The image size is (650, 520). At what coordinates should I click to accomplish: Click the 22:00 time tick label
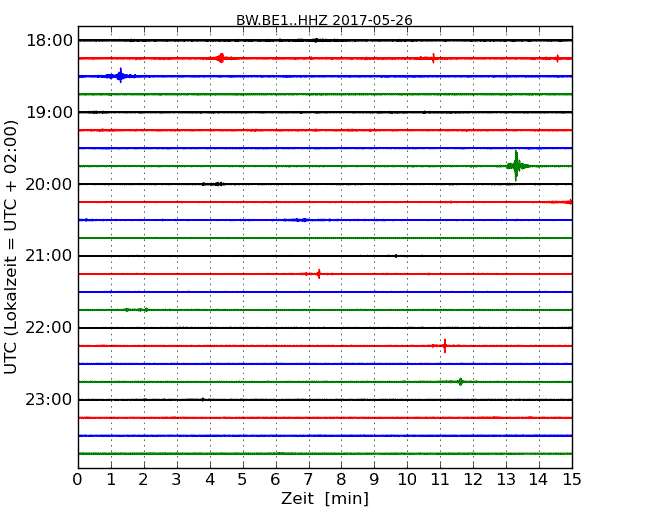click(49, 328)
